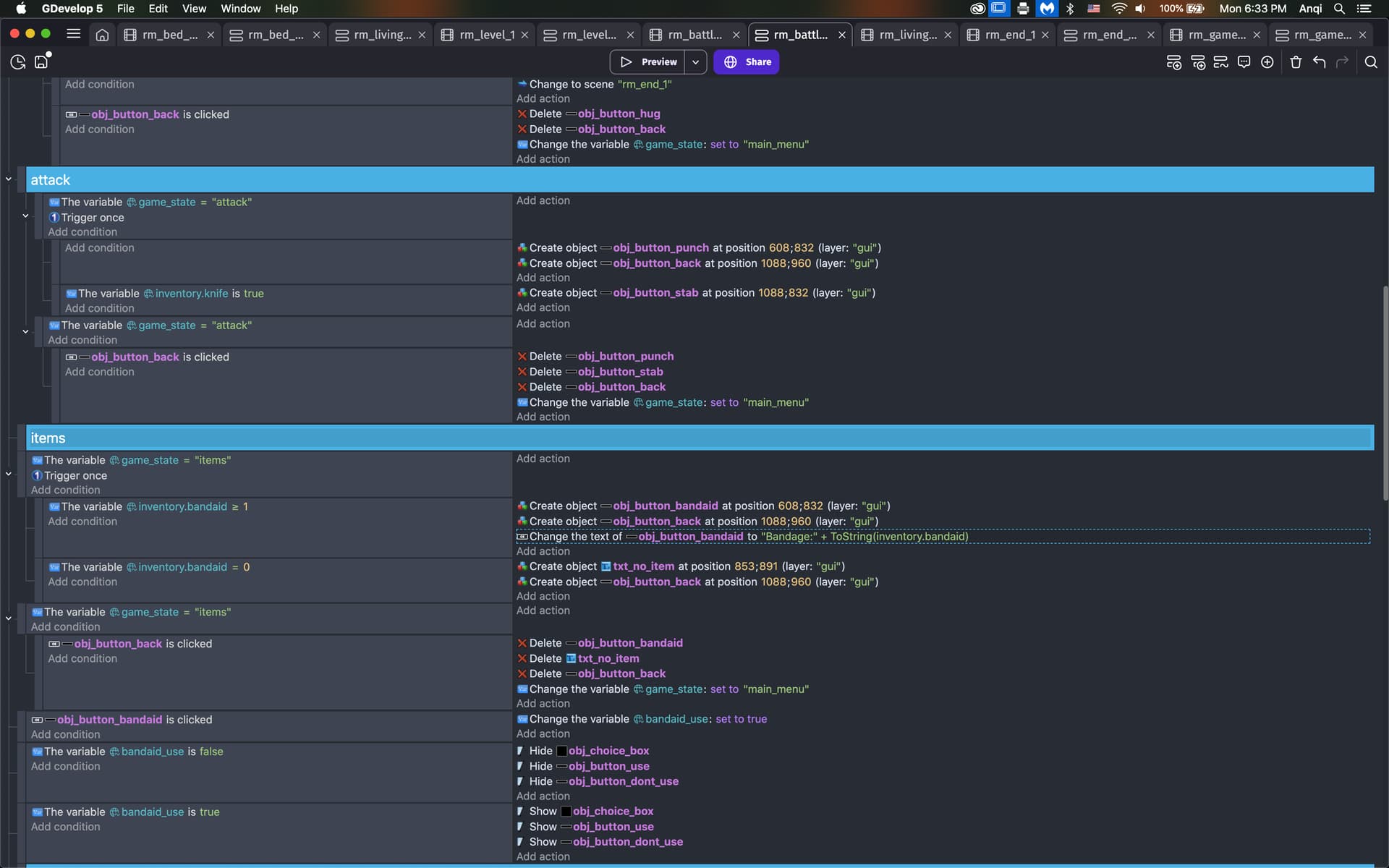Viewport: 1389px width, 868px height.
Task: Open macOS Control Center icon
Action: tap(1364, 9)
